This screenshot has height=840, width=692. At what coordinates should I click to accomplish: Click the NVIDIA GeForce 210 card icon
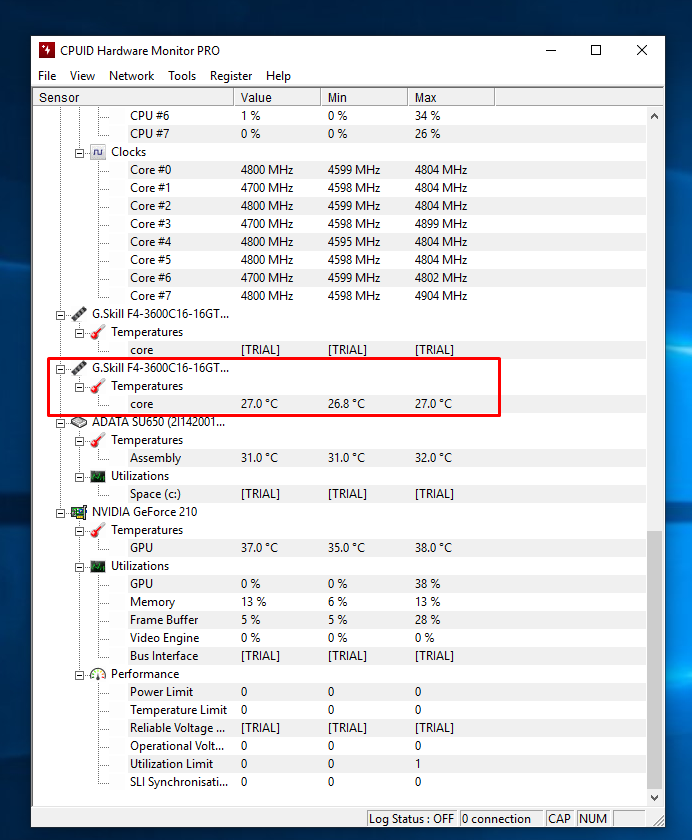click(79, 512)
